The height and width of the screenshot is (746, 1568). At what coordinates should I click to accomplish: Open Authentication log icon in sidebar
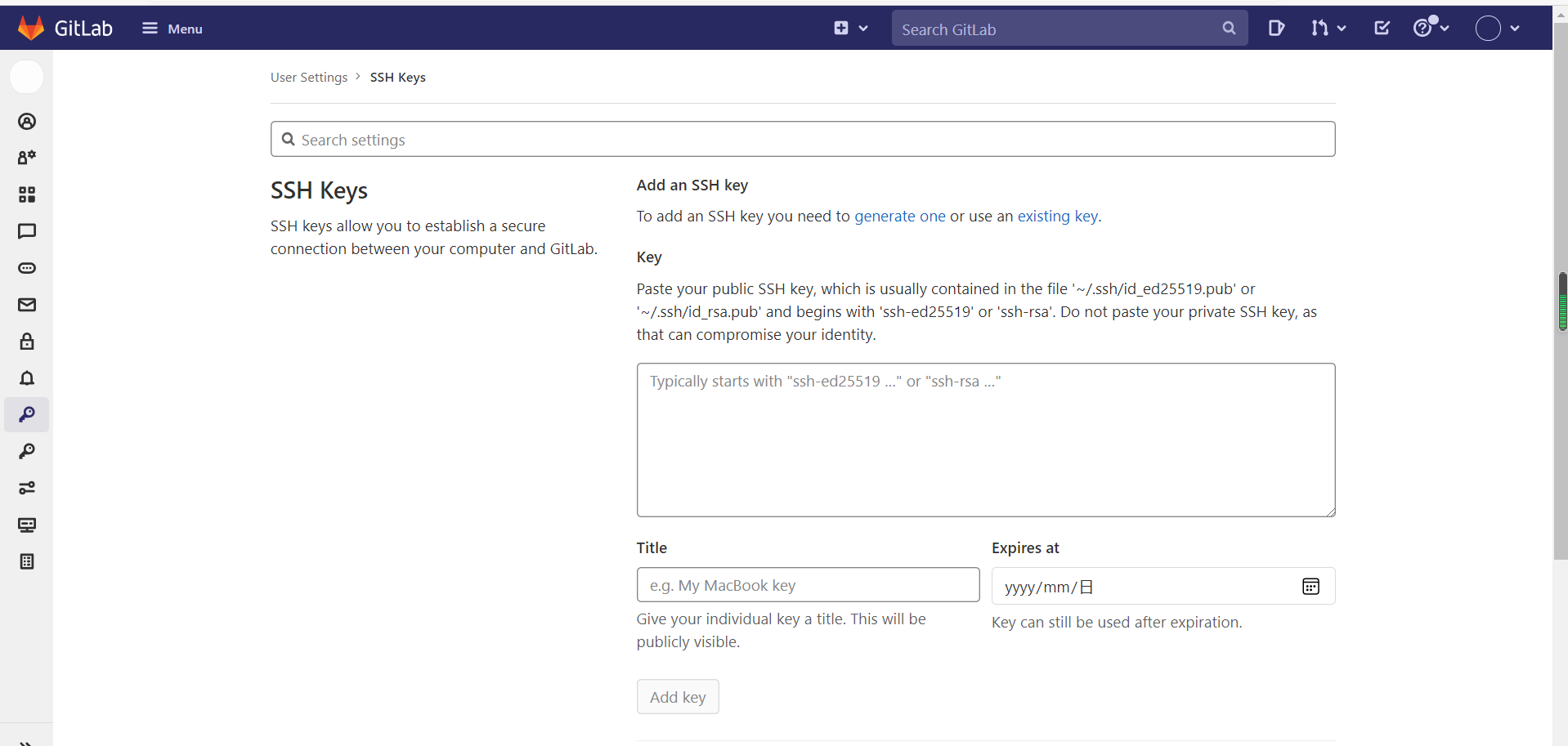[27, 561]
